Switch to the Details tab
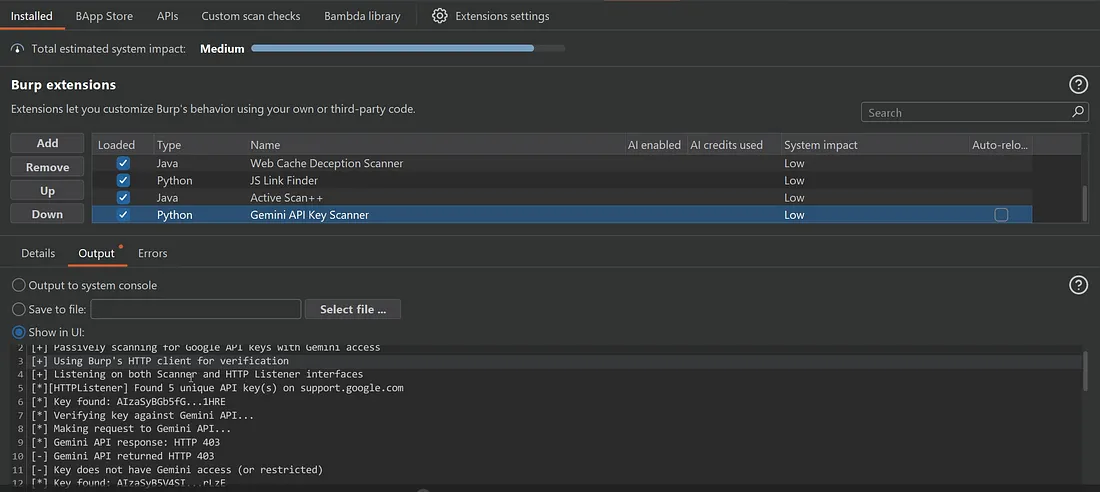This screenshot has width=1100, height=492. click(38, 253)
